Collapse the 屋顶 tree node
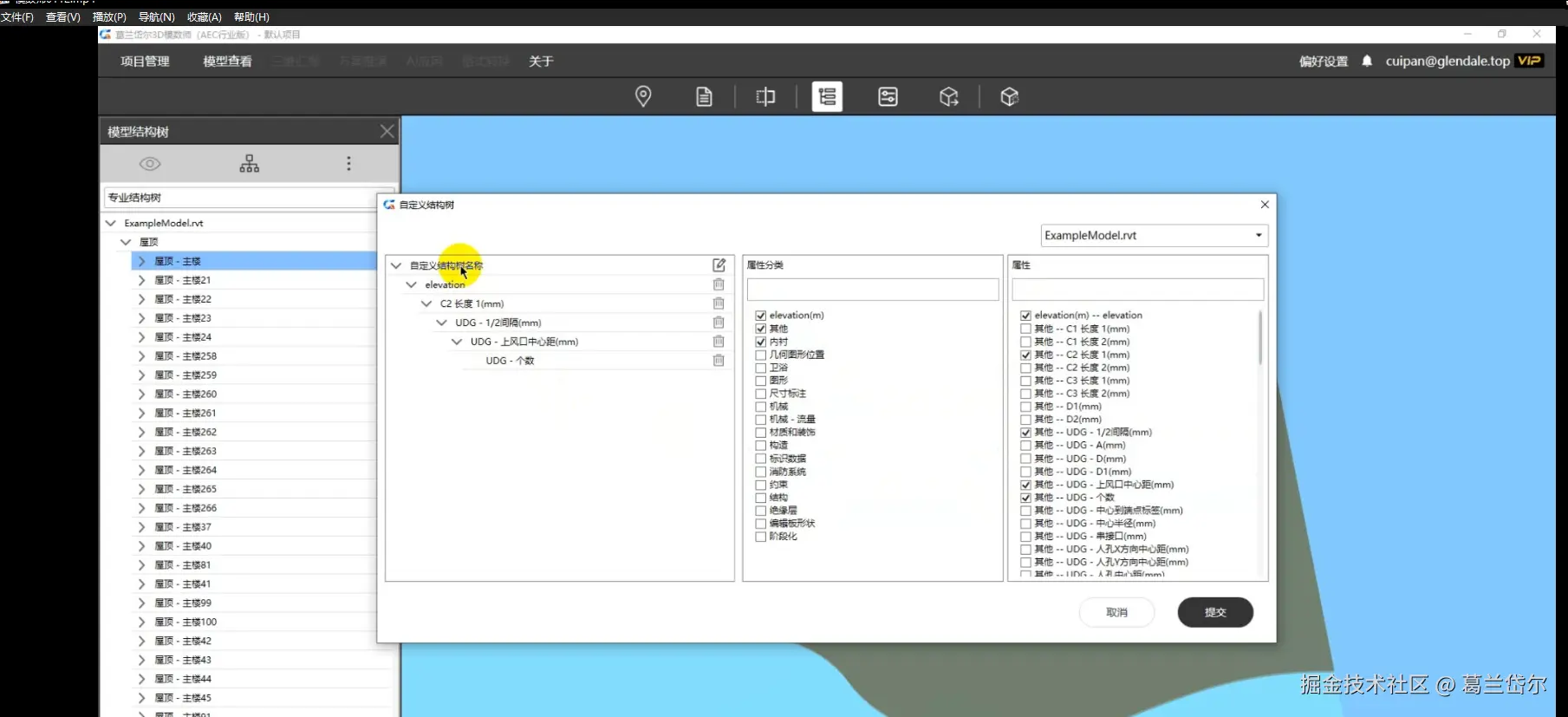The width and height of the screenshot is (1568, 717). tap(126, 242)
